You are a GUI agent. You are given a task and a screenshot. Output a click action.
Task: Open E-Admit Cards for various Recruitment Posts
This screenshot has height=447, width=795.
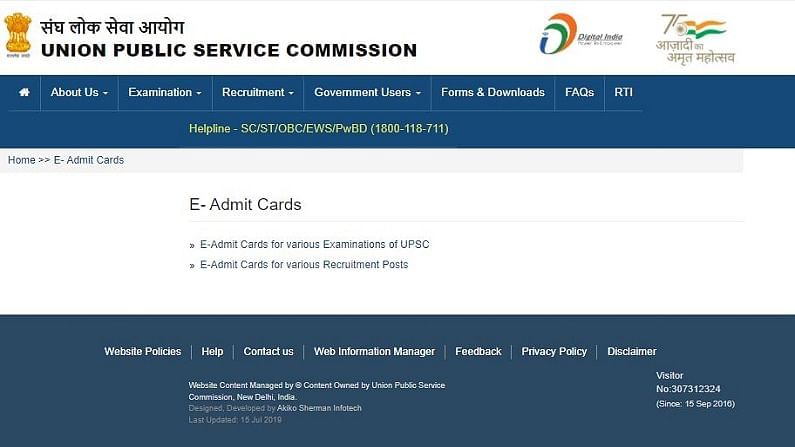(304, 265)
